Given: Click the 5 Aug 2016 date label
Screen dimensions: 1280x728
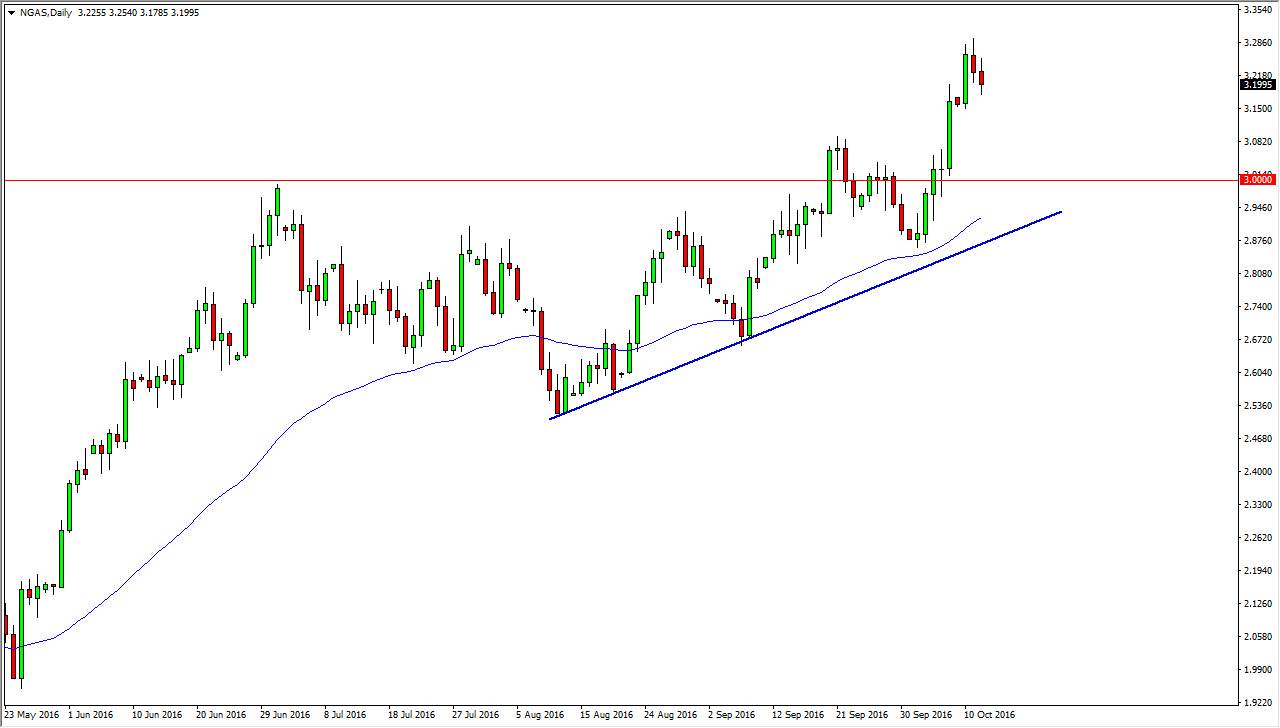Looking at the screenshot, I should point(540,716).
